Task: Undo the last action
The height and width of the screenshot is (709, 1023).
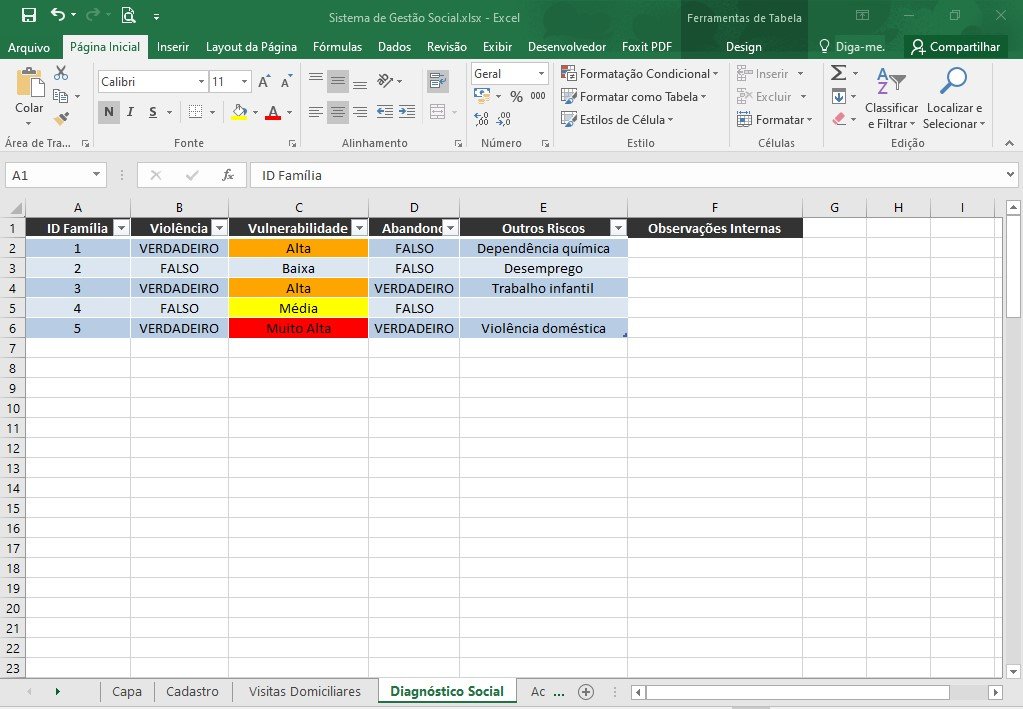Action: coord(58,14)
